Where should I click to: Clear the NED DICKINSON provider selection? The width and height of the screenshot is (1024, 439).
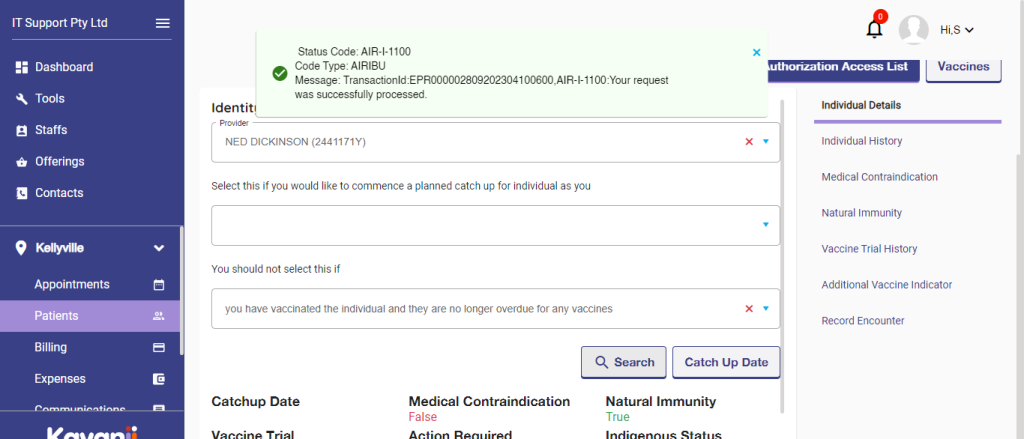[748, 142]
